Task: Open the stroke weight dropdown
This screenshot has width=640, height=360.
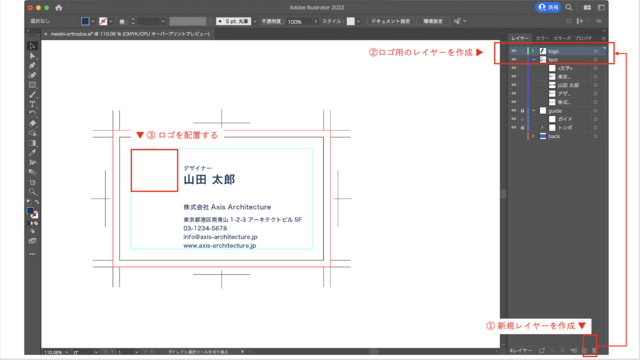Action: (163, 21)
